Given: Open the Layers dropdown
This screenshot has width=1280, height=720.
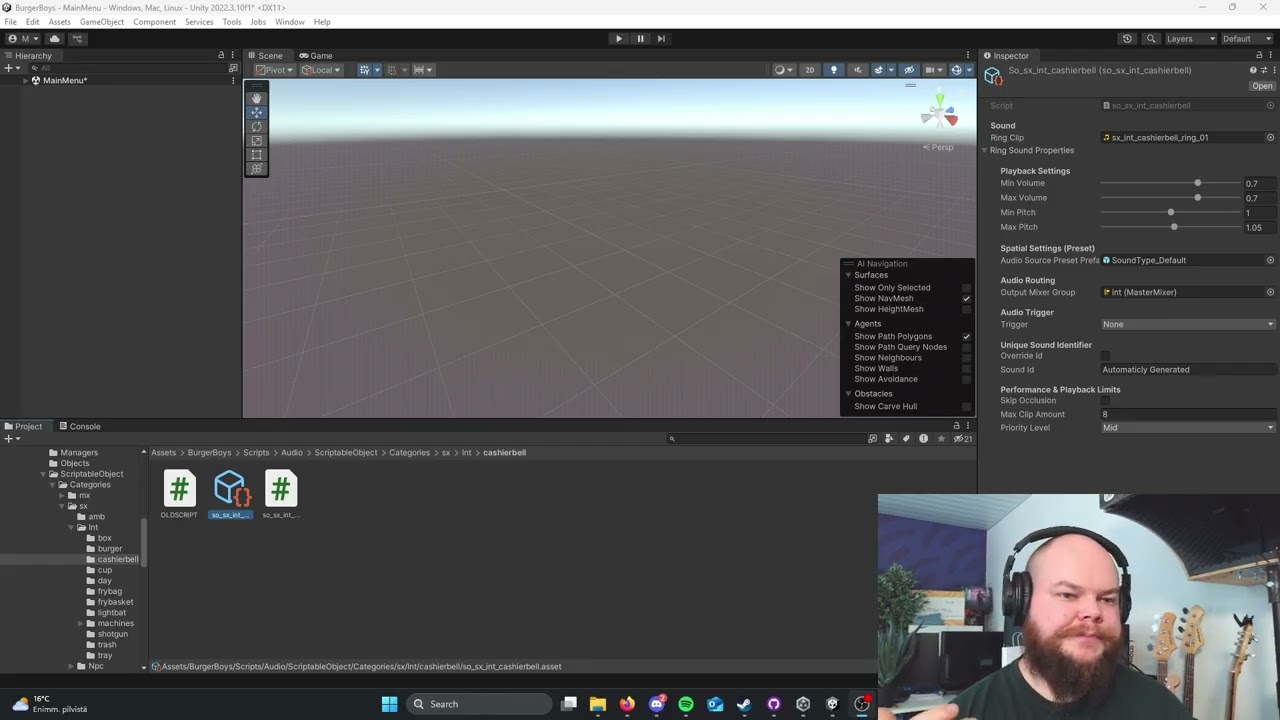Looking at the screenshot, I should click(x=1190, y=39).
